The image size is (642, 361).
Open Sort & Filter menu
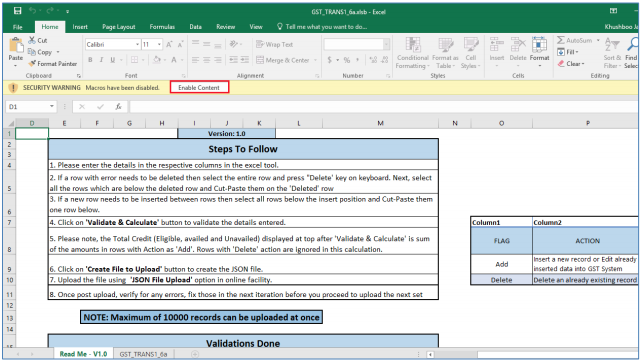tap(612, 53)
